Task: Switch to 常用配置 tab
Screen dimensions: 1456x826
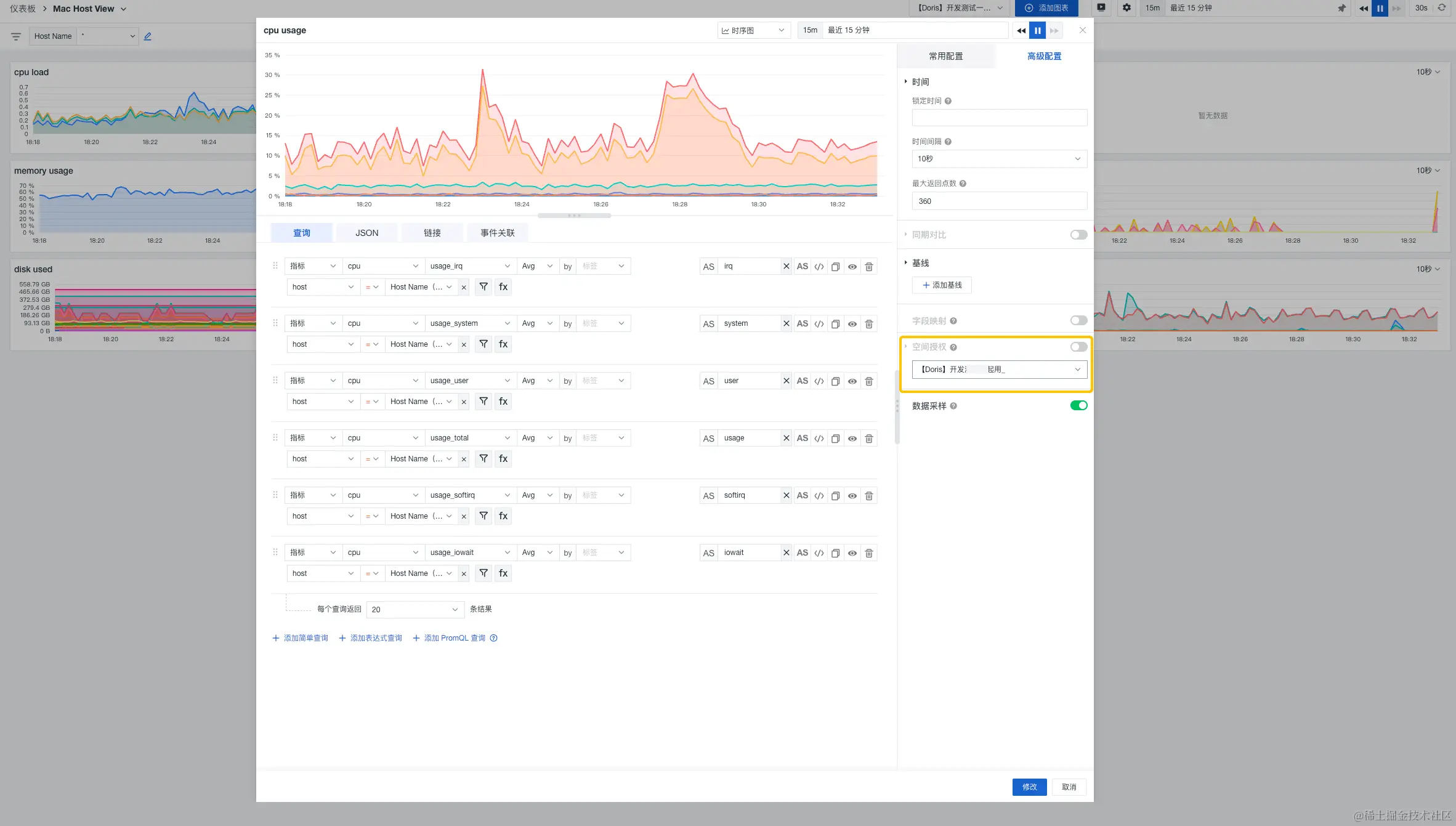Action: [945, 56]
